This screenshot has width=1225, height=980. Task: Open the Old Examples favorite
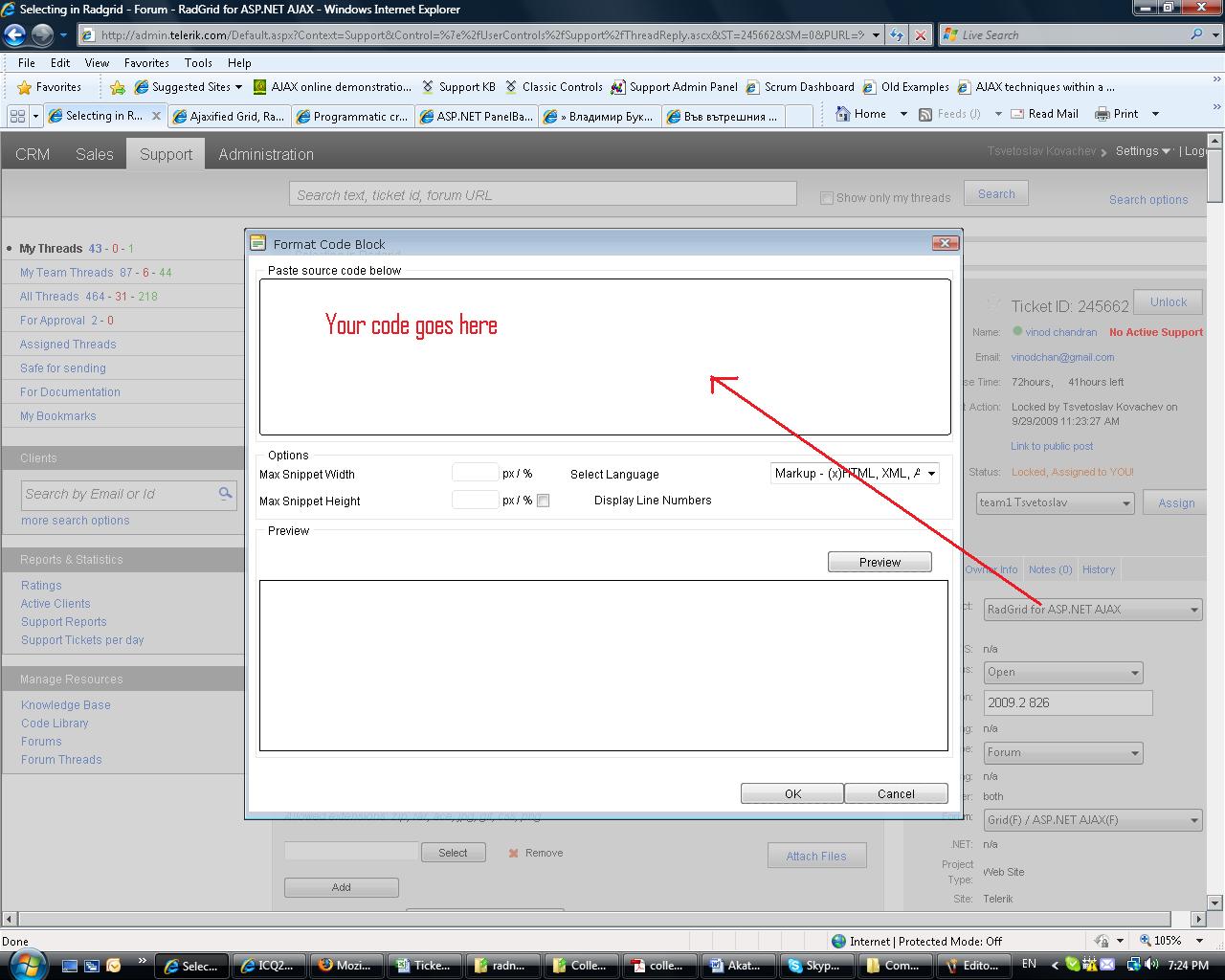tap(905, 87)
